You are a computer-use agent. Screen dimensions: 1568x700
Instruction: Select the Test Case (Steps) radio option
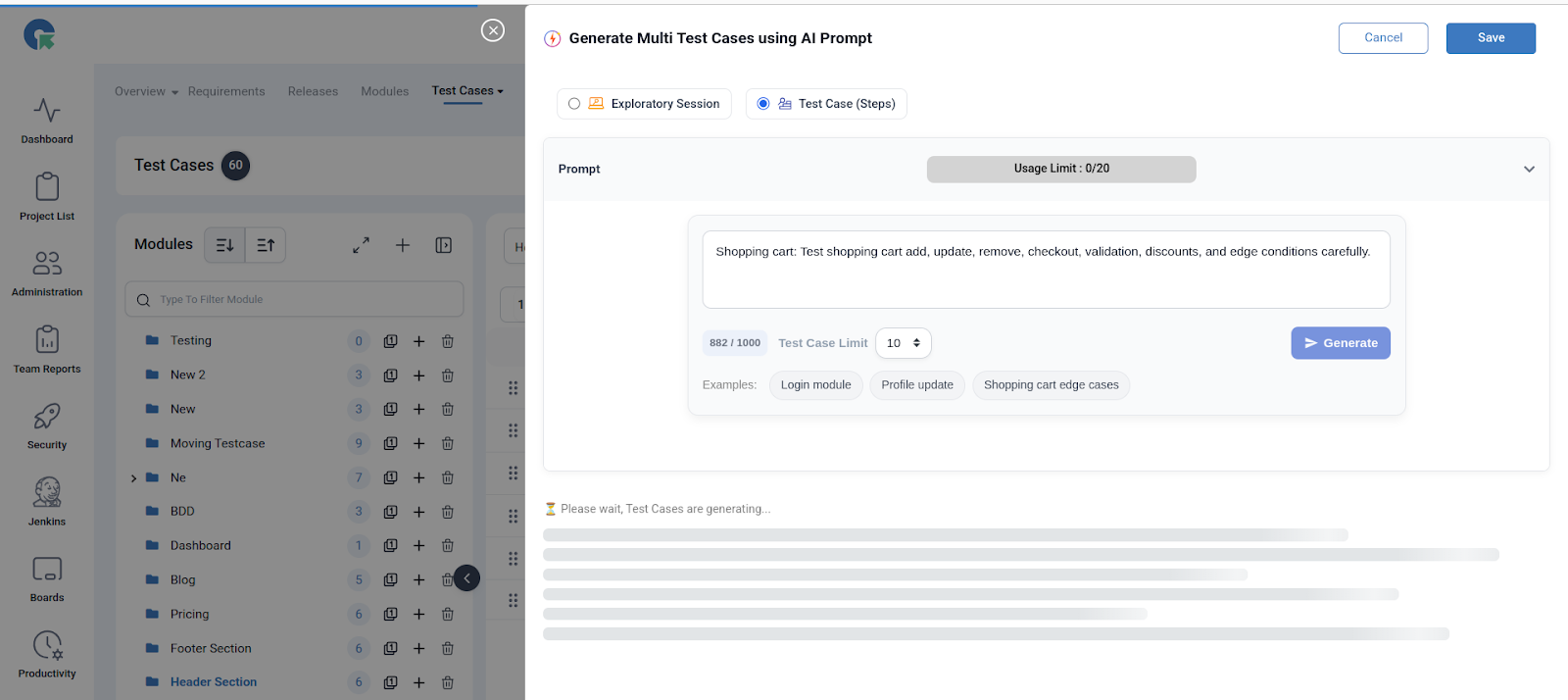[x=763, y=104]
